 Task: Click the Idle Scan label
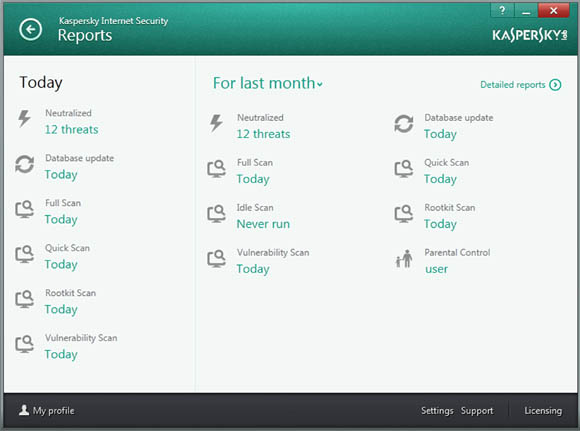coord(255,208)
